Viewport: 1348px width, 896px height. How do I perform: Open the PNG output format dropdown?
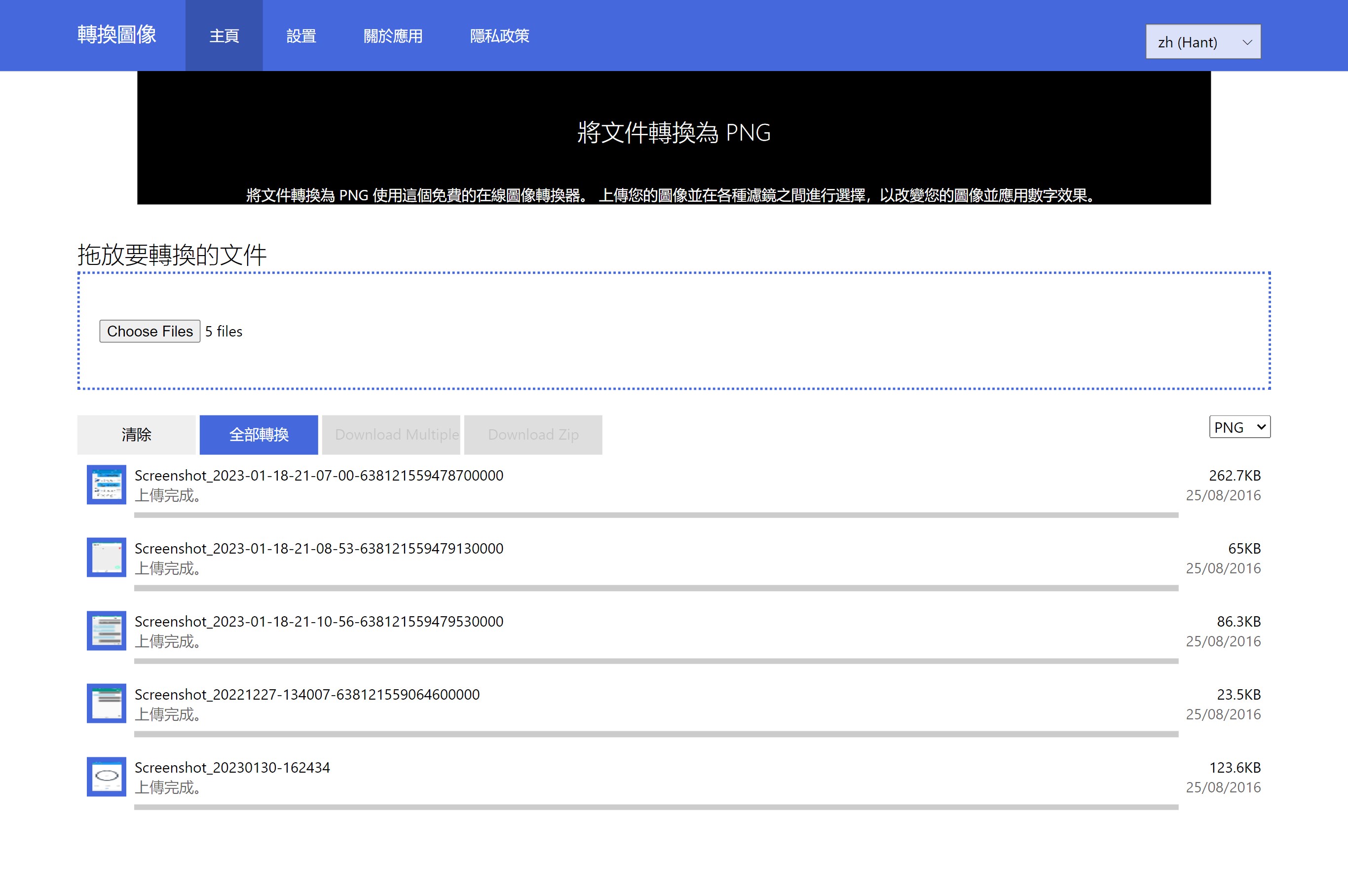tap(1239, 427)
